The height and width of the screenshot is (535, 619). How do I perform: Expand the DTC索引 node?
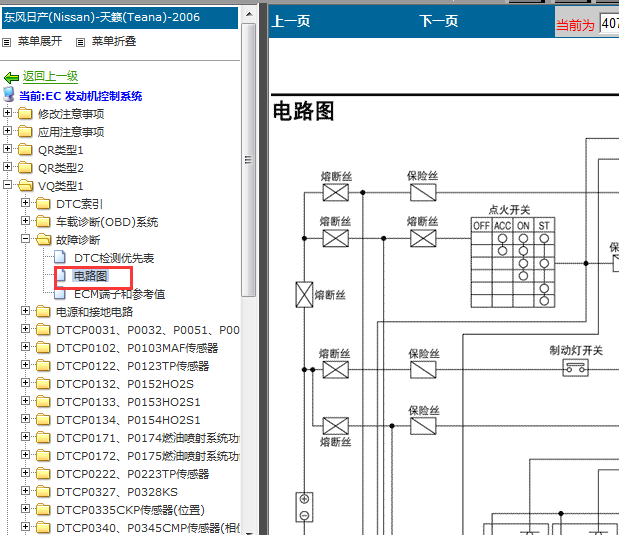point(25,203)
